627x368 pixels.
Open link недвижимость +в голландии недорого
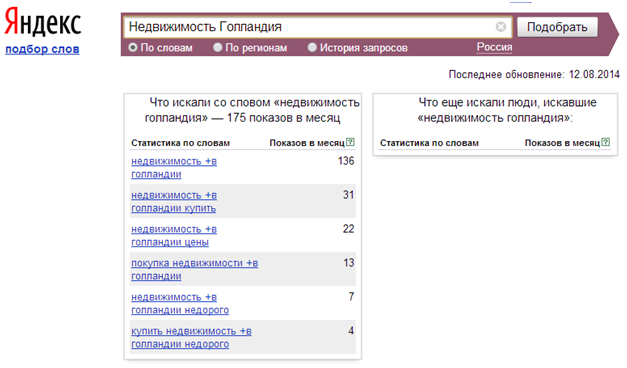pos(180,304)
